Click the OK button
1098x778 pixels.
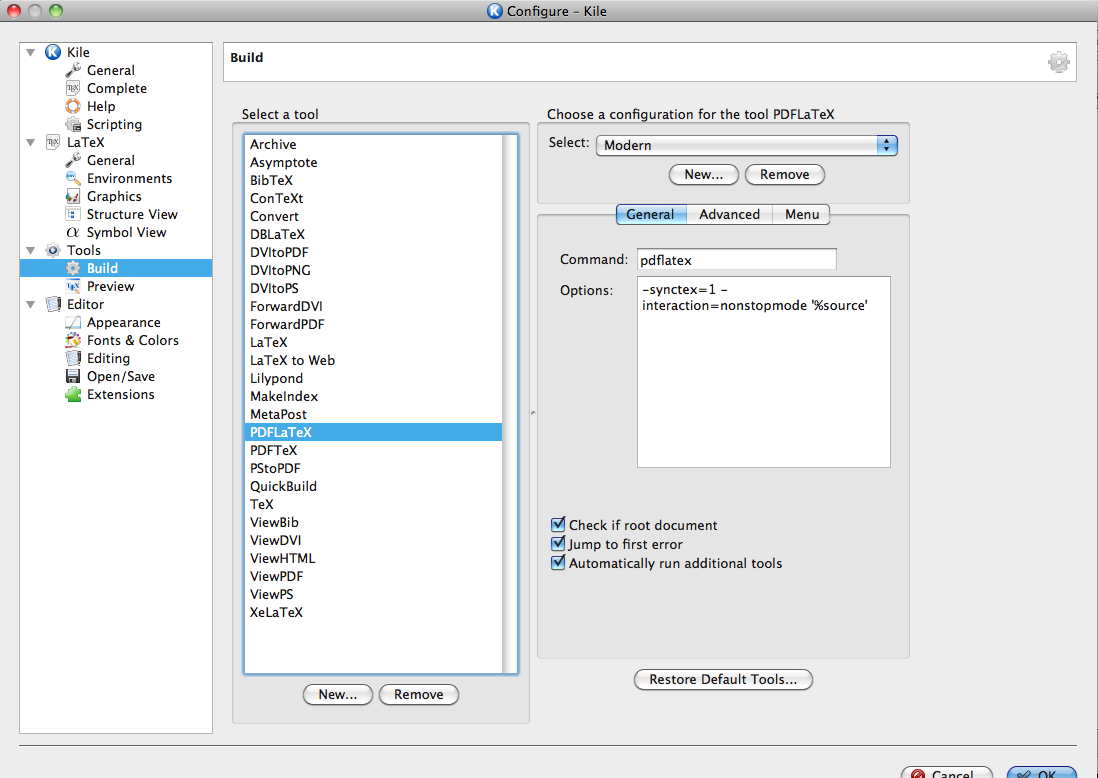point(1041,772)
